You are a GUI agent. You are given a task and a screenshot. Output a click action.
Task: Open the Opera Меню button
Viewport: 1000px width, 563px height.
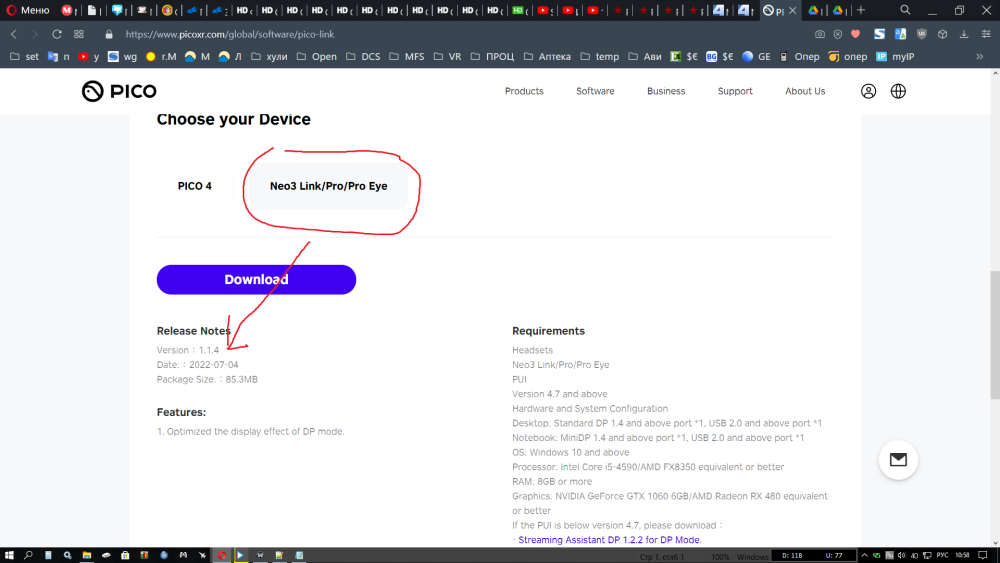[x=27, y=10]
